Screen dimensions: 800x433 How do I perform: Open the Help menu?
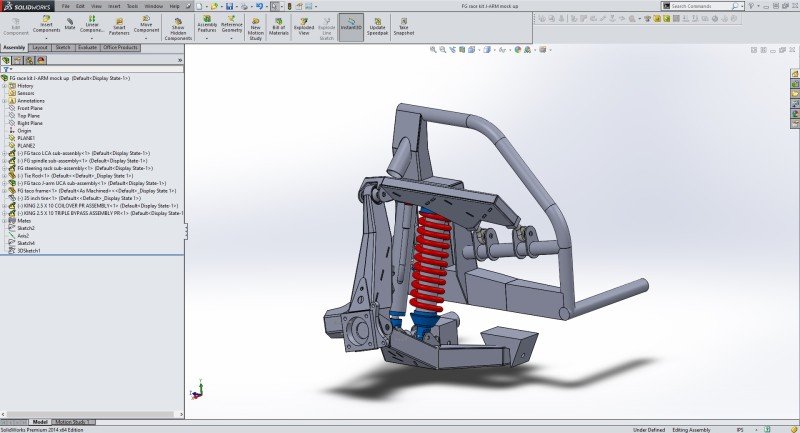[x=174, y=6]
